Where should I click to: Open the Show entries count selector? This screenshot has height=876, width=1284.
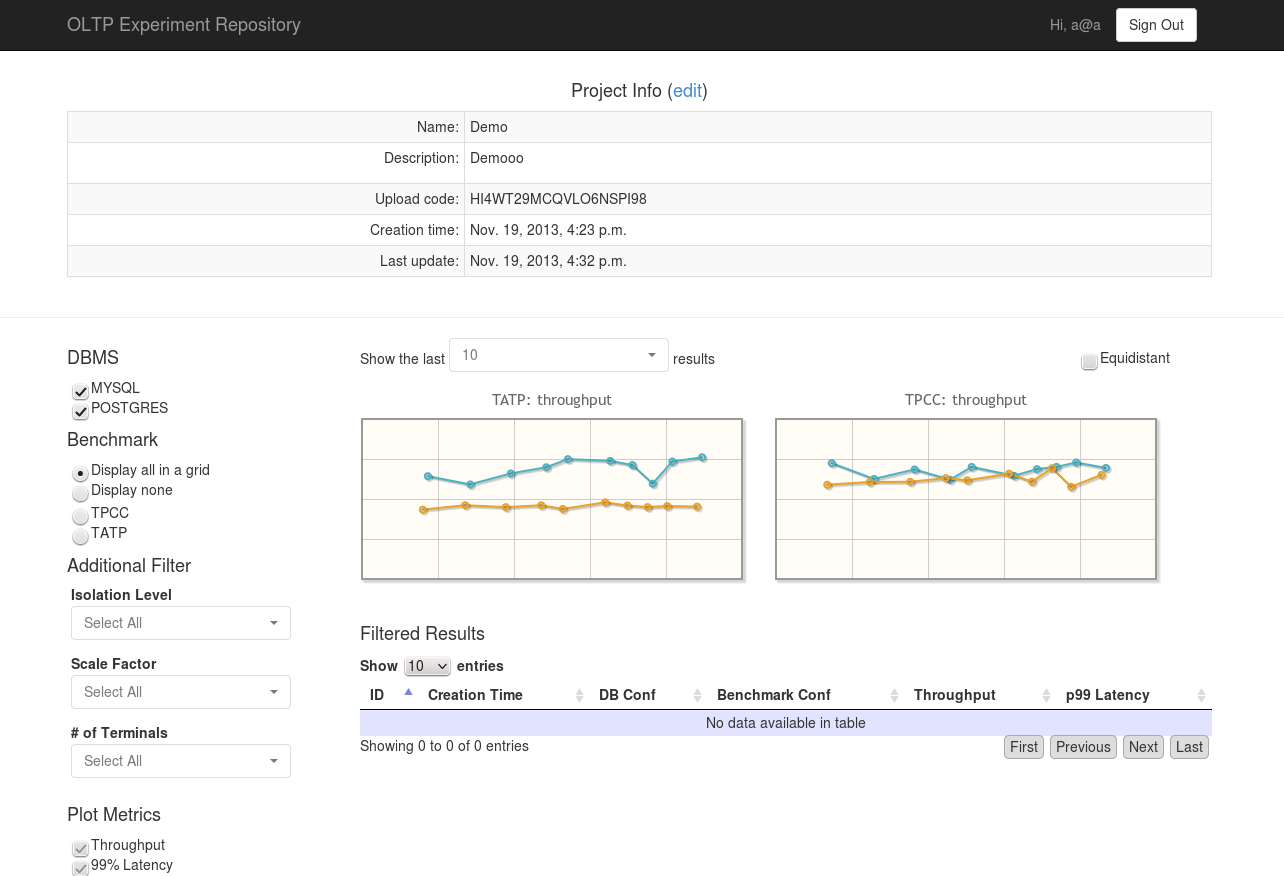pos(427,666)
